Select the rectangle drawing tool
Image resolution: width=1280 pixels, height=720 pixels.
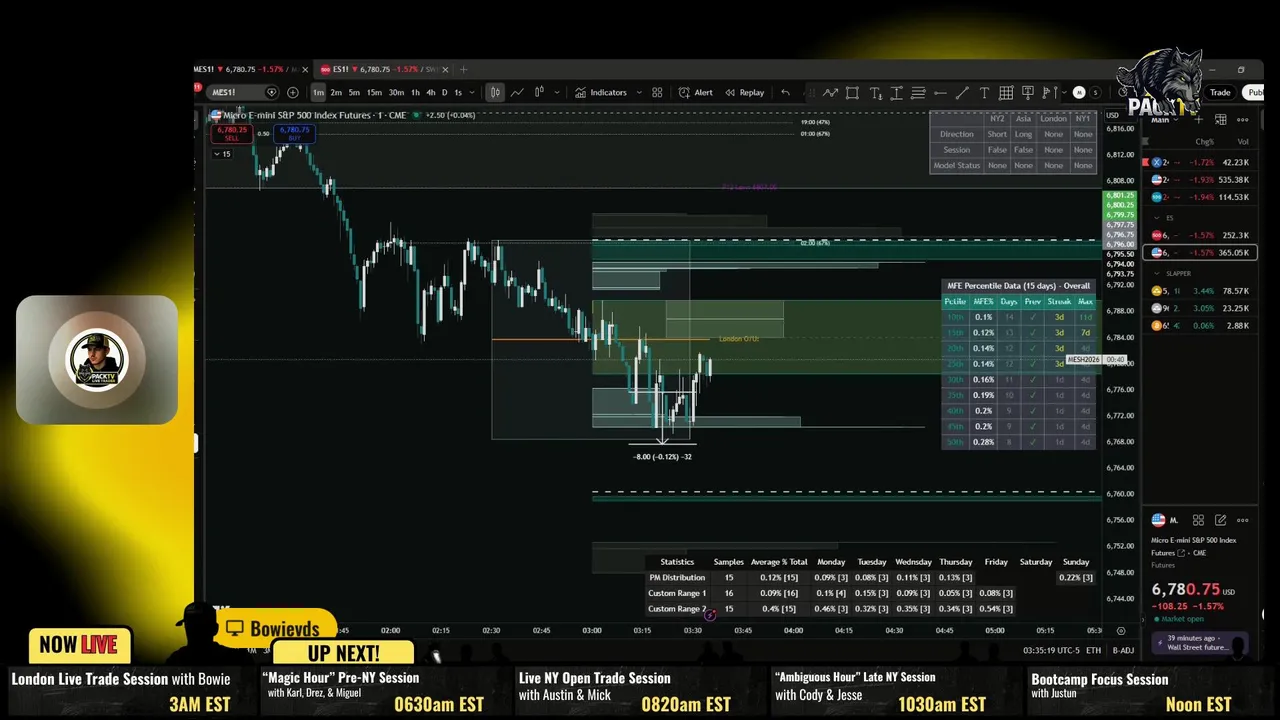point(852,92)
